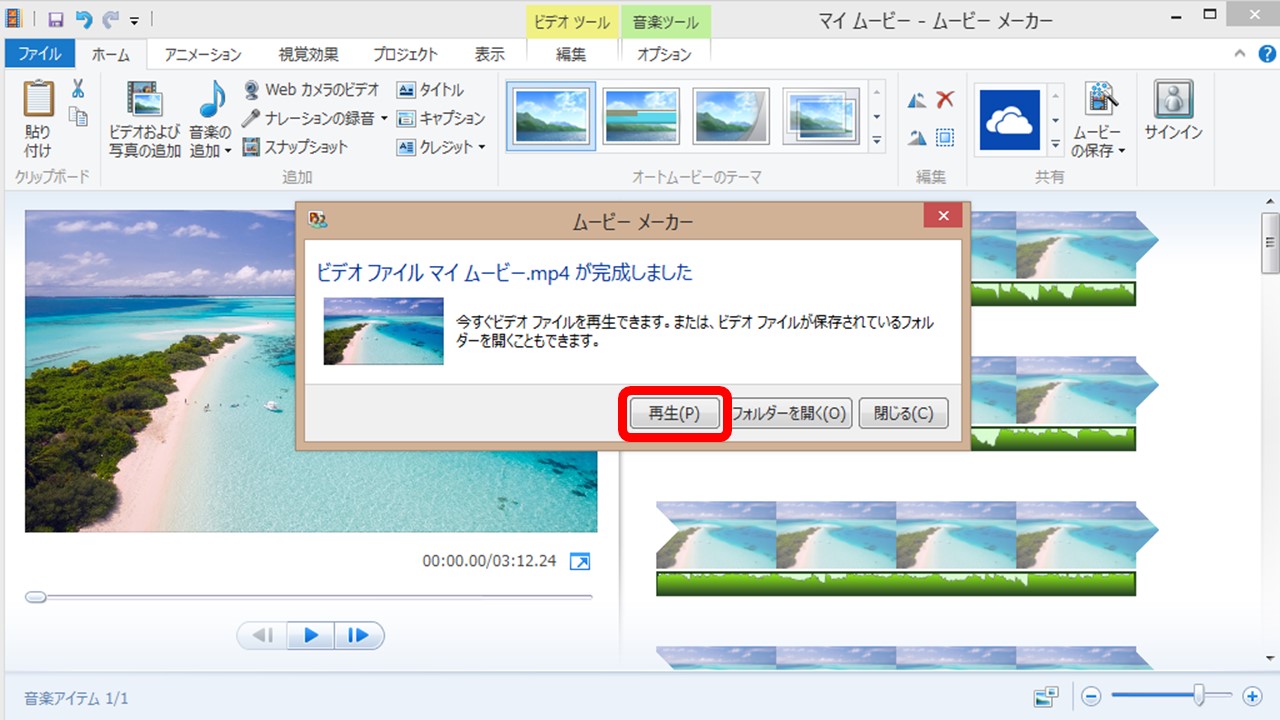1280x720 pixels.
Task: Open the ファイル menu
Action: (x=39, y=54)
